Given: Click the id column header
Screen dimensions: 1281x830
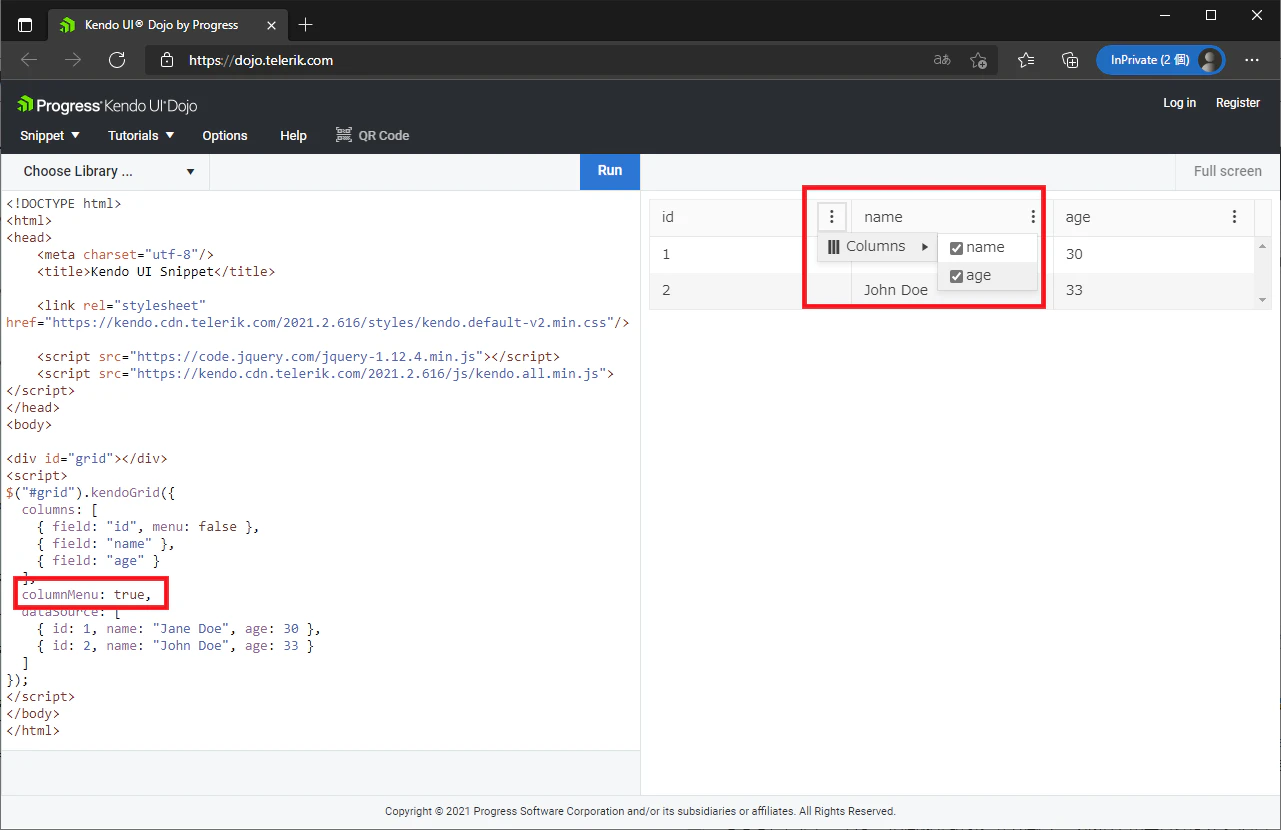Looking at the screenshot, I should pyautogui.click(x=733, y=217).
